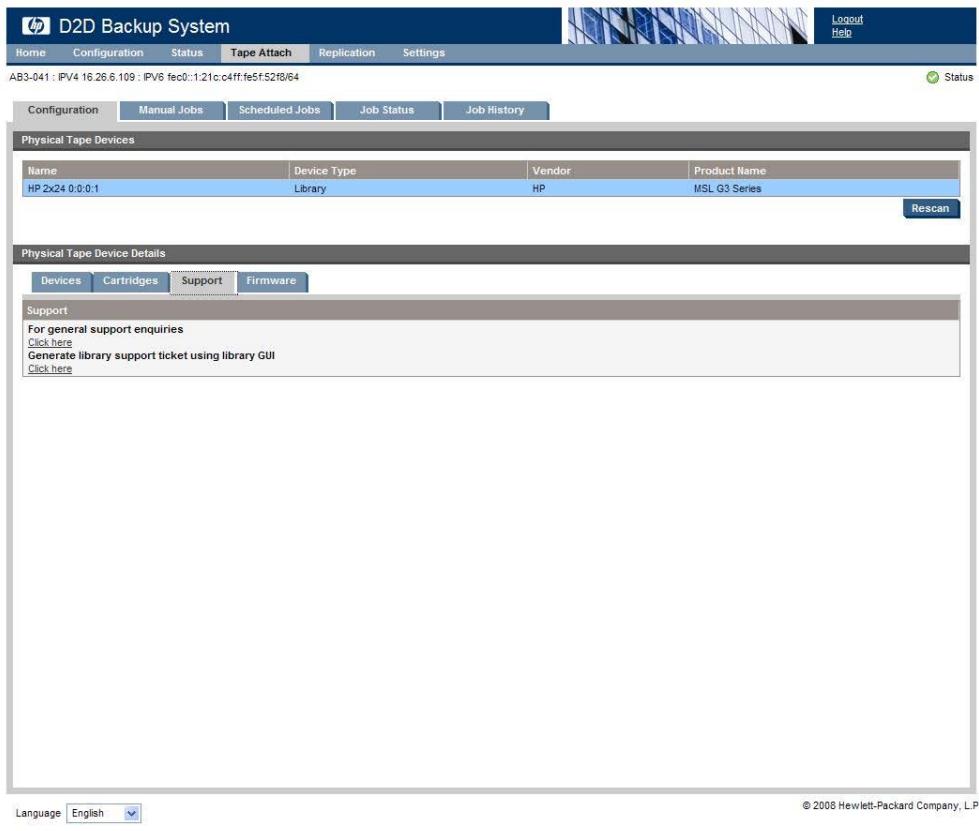Switch to the Scheduled Jobs tab

click(279, 110)
